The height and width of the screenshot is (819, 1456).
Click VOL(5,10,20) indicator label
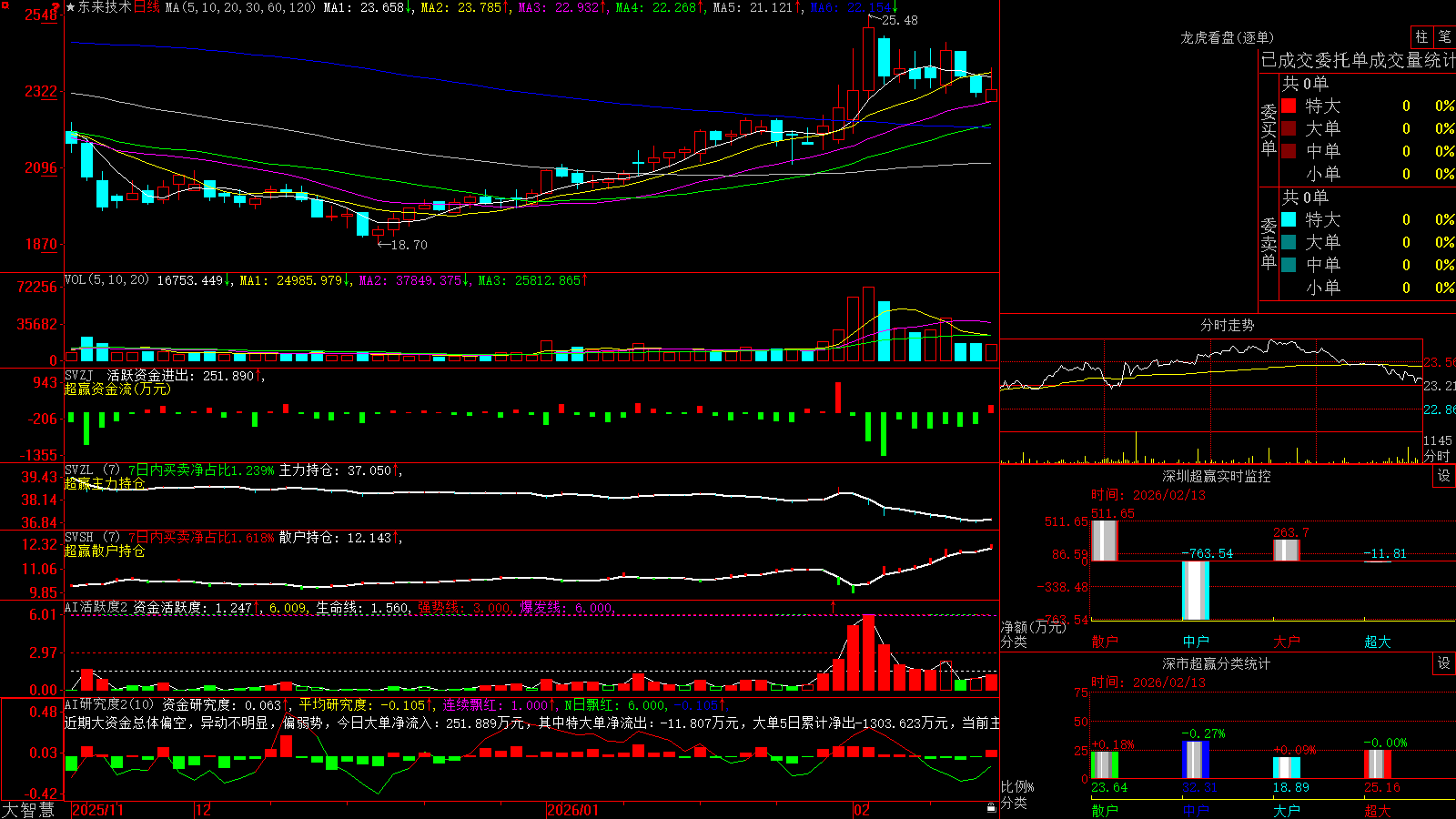tap(107, 280)
